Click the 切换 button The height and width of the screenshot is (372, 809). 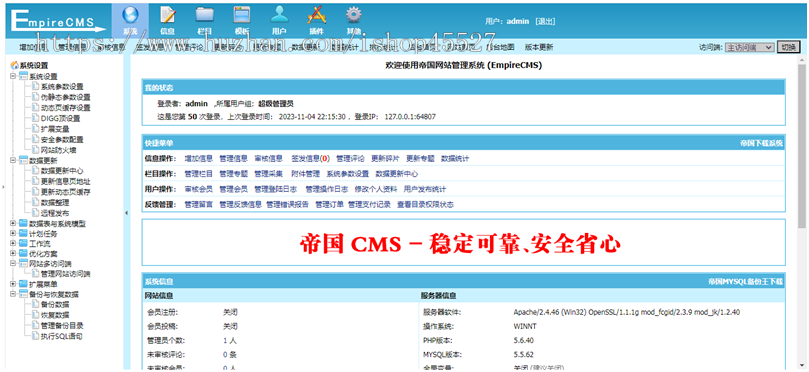(x=788, y=47)
